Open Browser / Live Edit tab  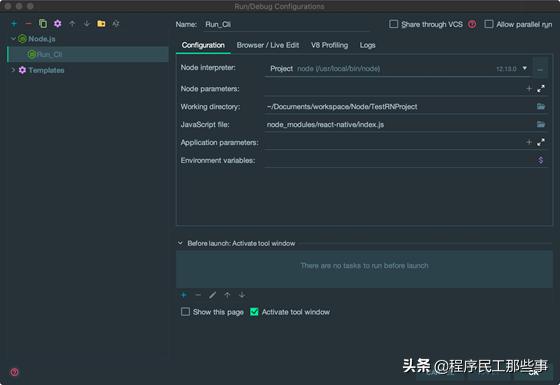coord(268,45)
